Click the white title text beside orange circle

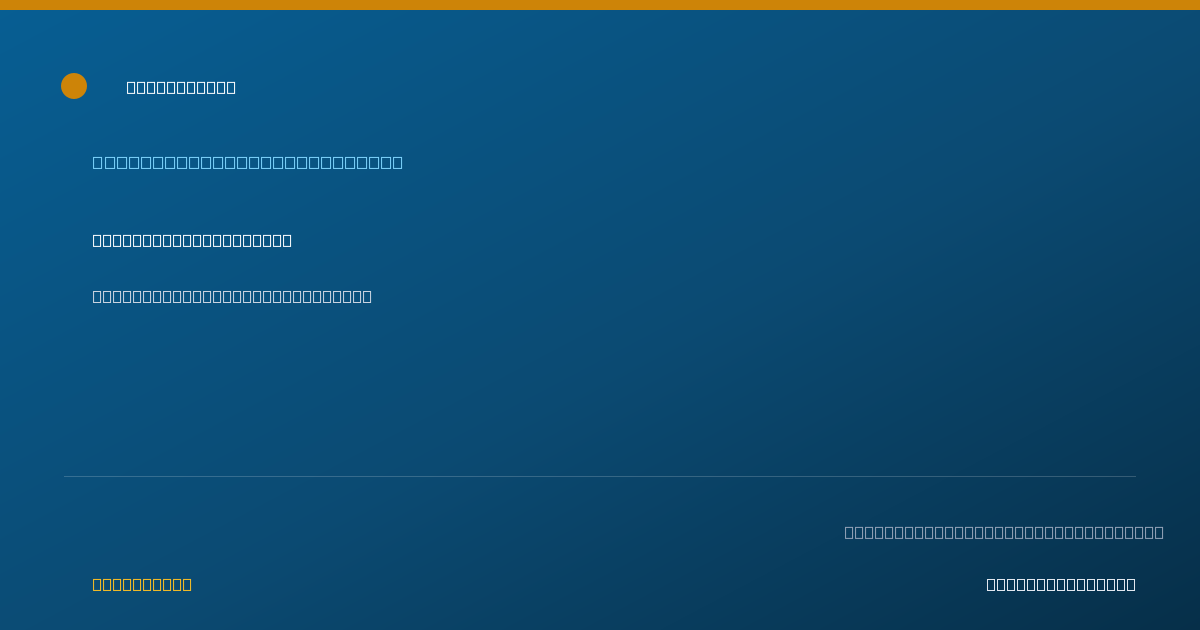pyautogui.click(x=181, y=87)
